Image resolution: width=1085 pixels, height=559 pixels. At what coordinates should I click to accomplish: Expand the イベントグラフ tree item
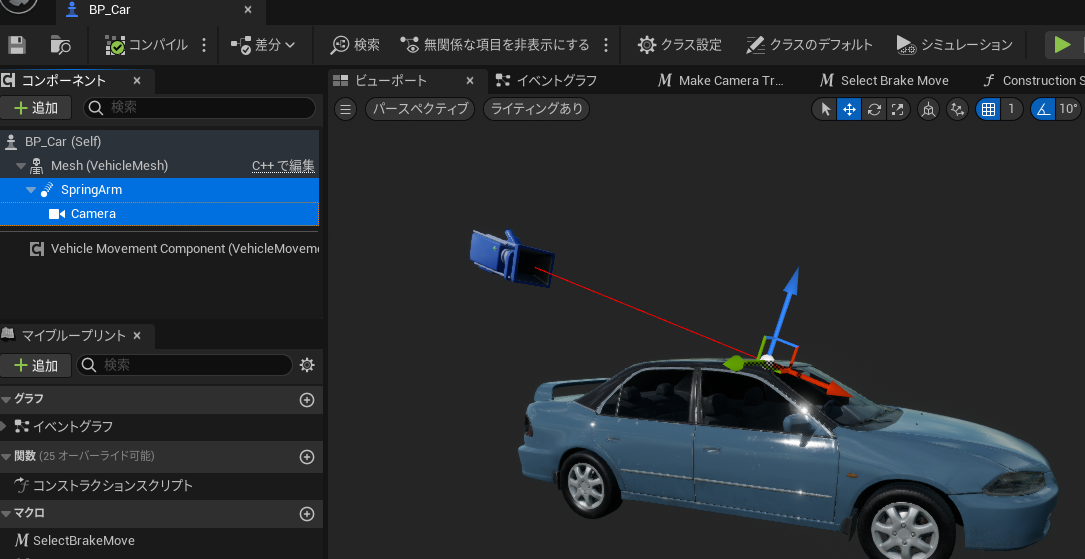coord(5,427)
